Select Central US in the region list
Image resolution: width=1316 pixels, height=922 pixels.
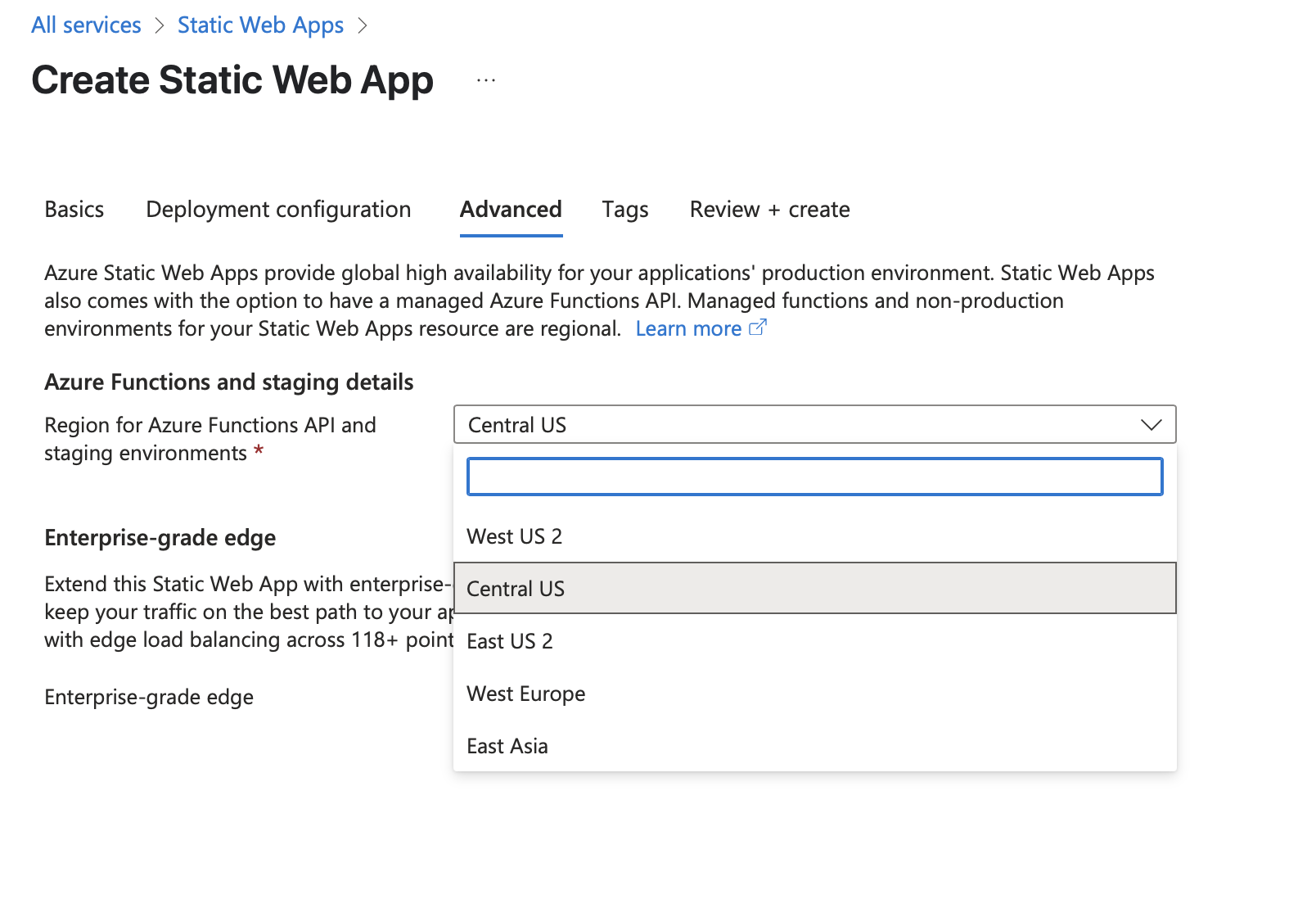coord(815,588)
